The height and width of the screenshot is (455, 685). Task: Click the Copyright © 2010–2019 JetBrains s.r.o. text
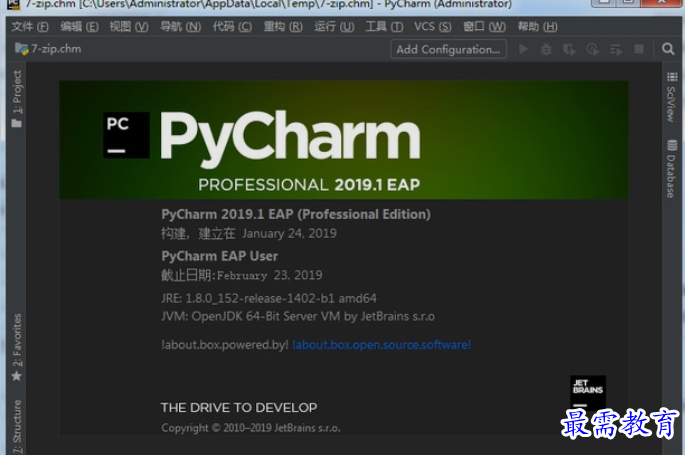point(251,428)
